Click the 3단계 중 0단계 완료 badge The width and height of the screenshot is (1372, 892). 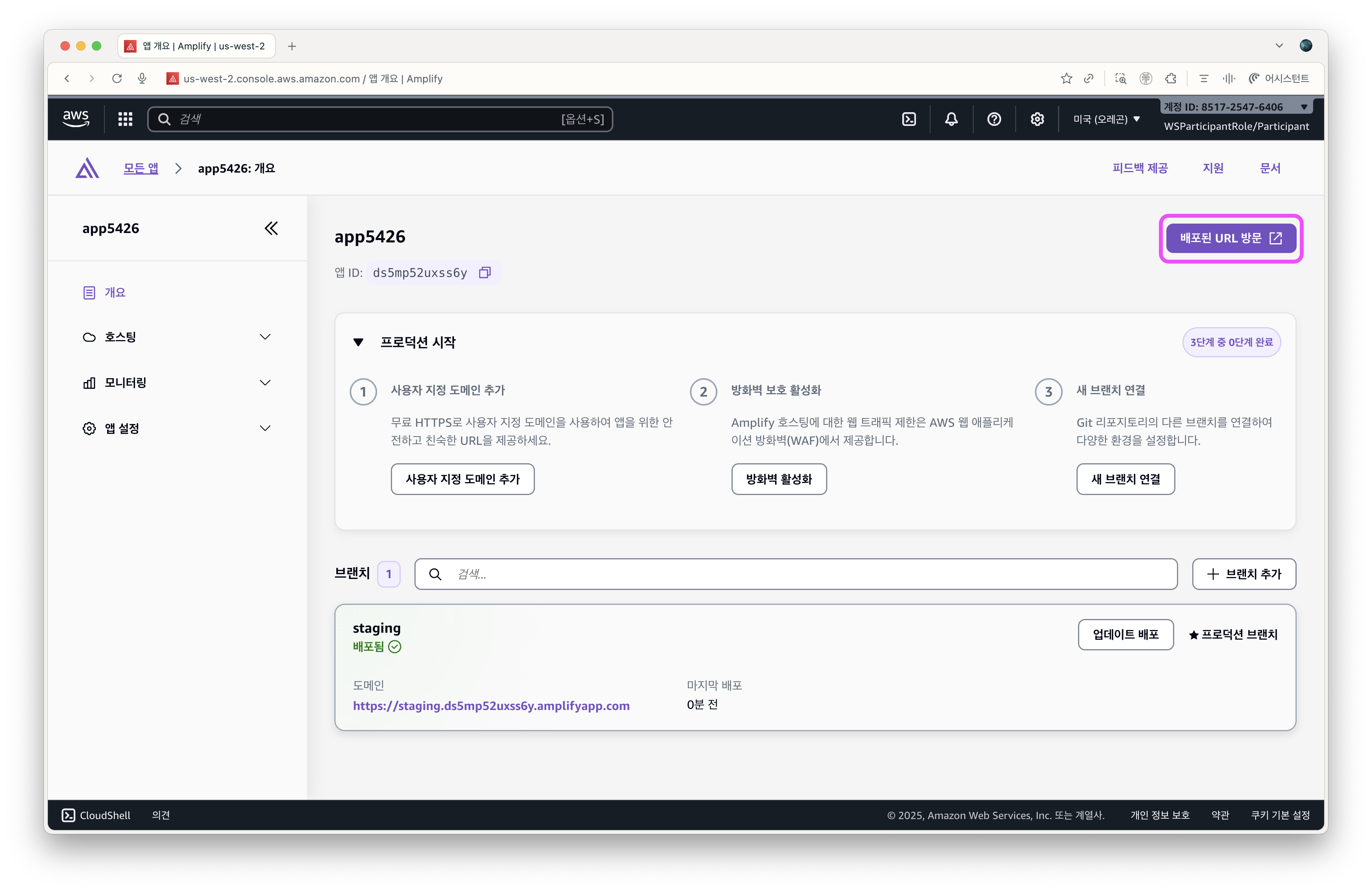click(1232, 342)
